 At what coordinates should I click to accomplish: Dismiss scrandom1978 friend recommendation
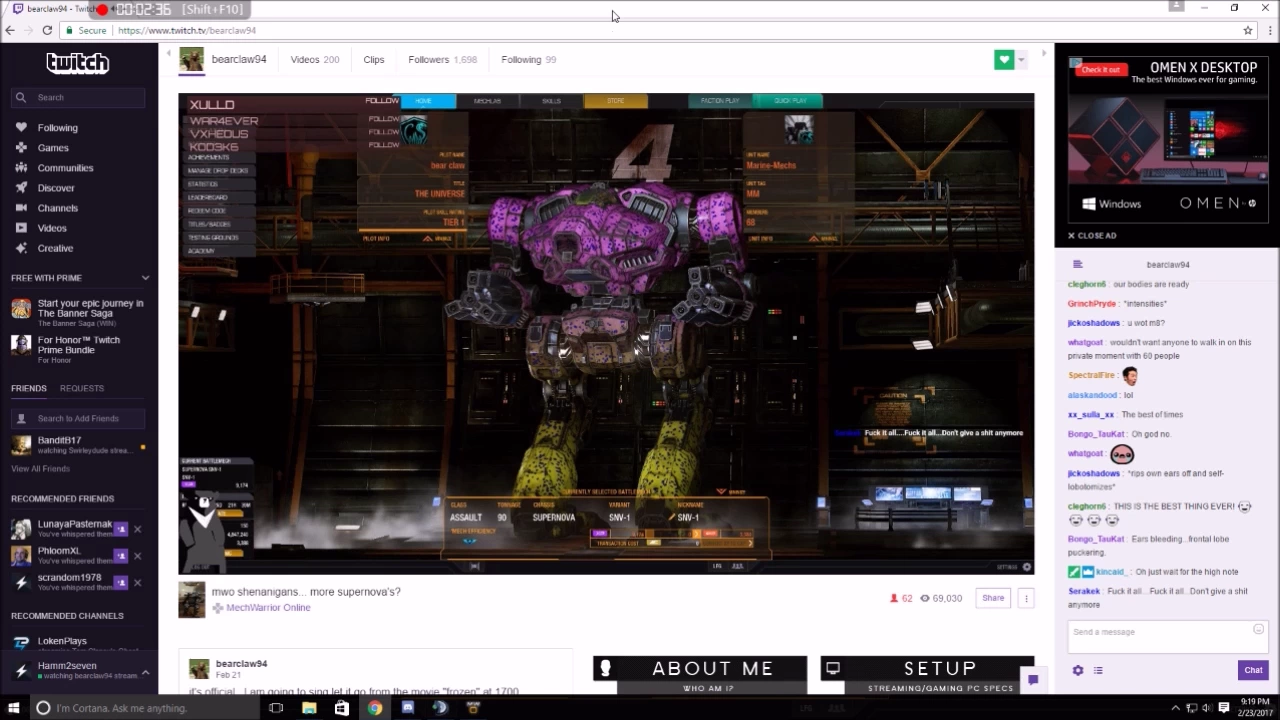tap(138, 583)
